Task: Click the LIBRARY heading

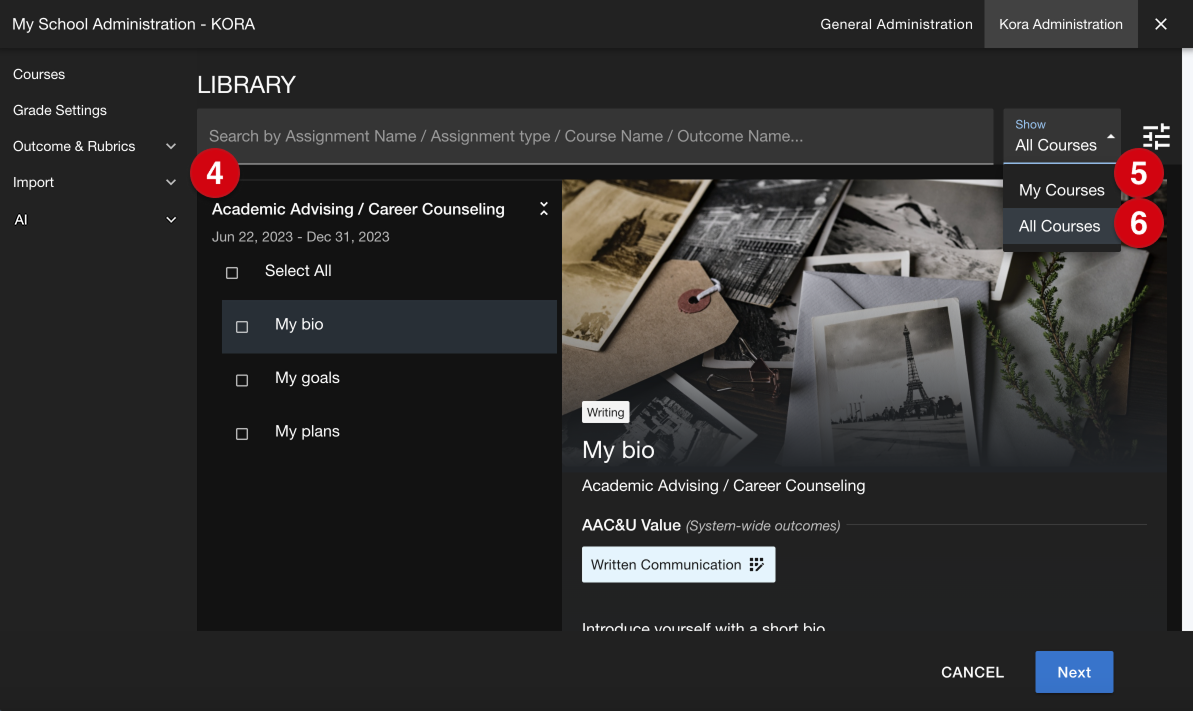Action: 246,84
